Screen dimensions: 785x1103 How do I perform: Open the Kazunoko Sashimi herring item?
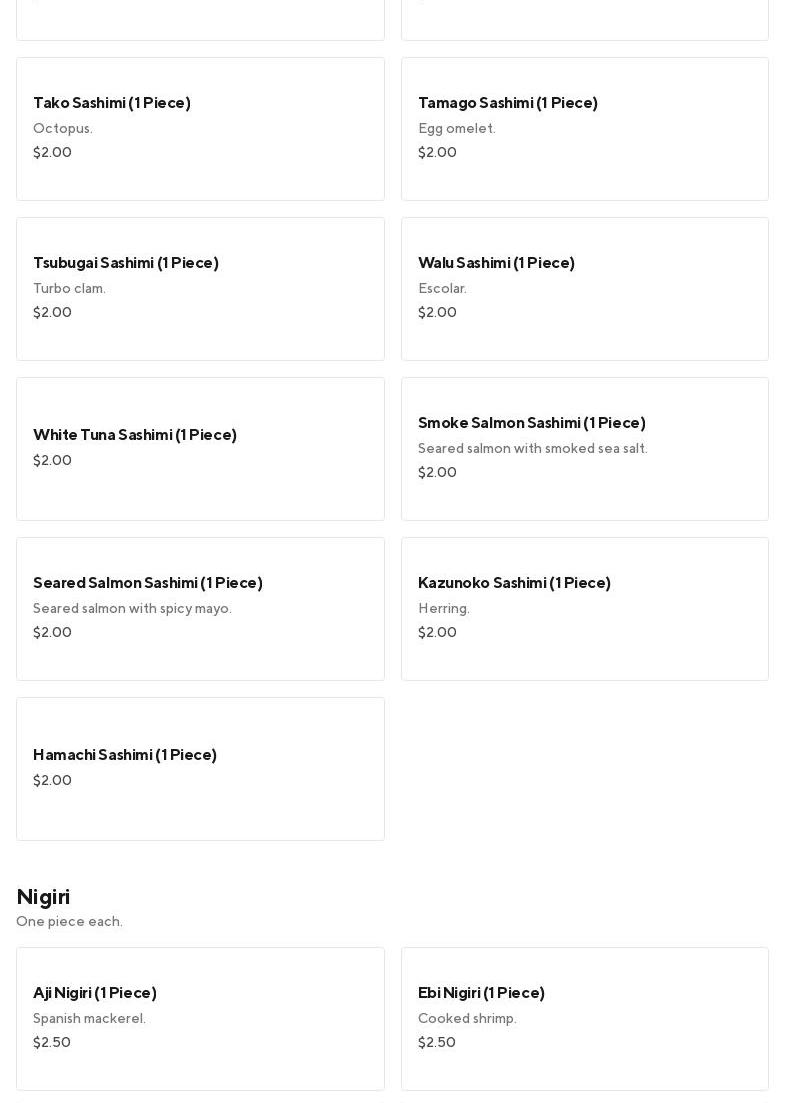(584, 609)
